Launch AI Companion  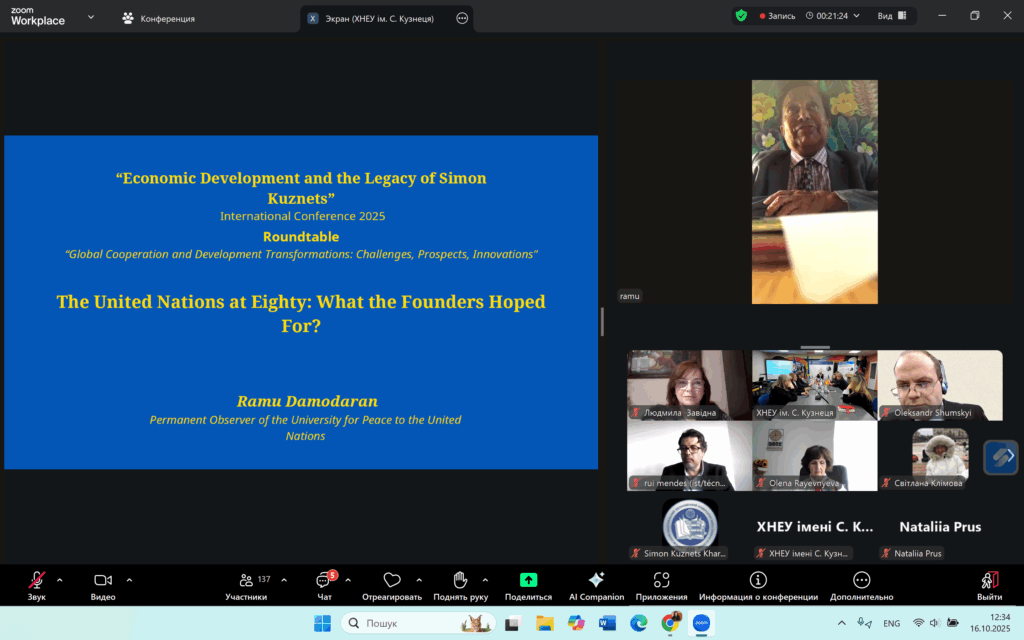[x=596, y=580]
